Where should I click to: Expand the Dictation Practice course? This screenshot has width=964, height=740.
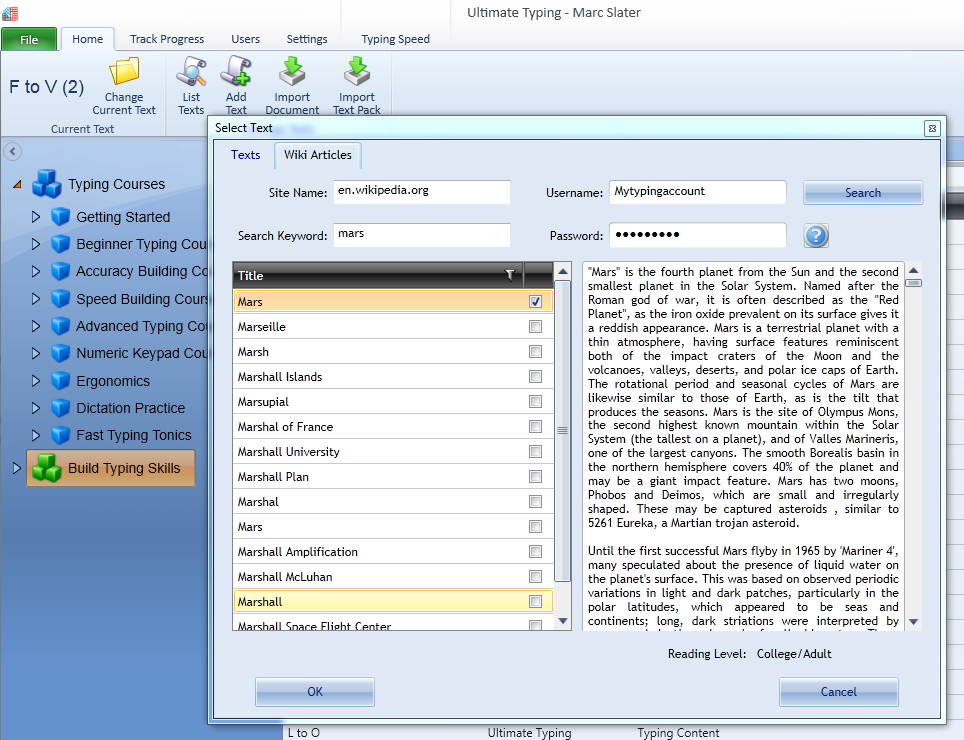pyautogui.click(x=35, y=408)
